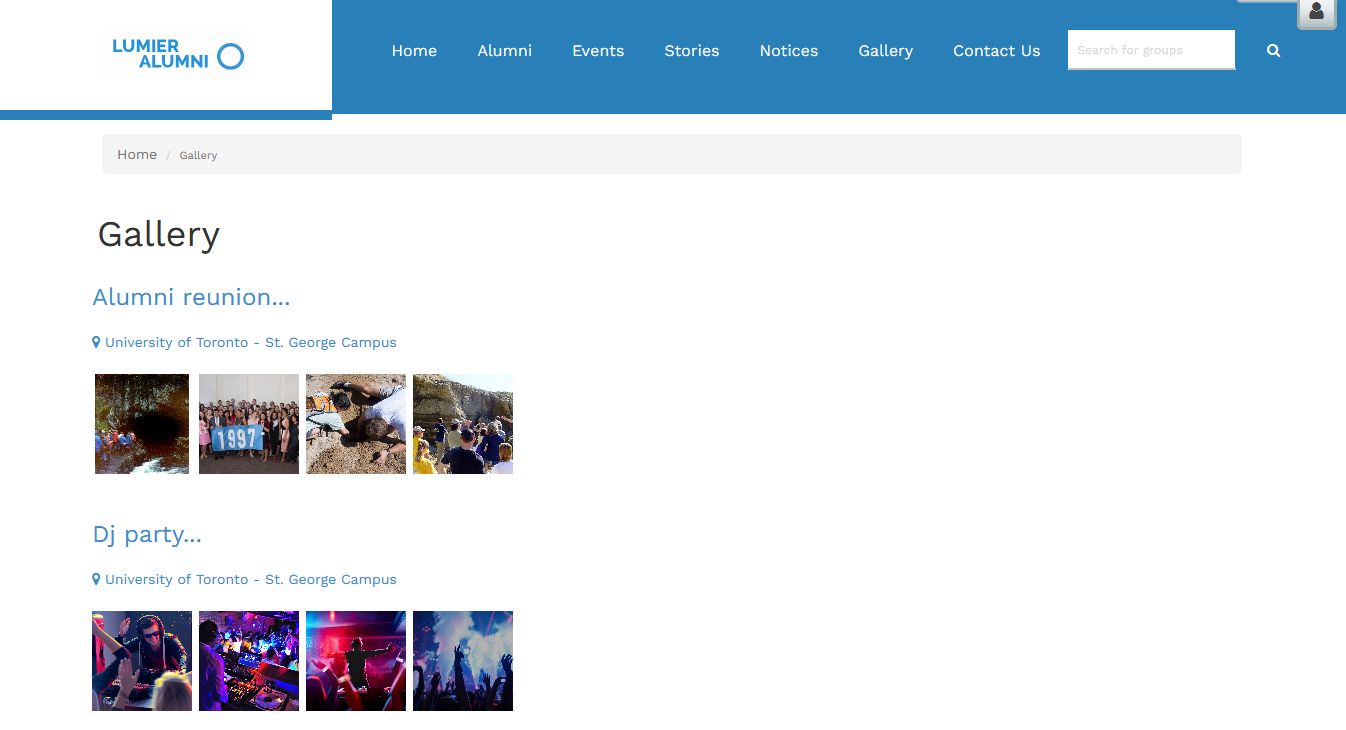
Task: Focus the Search for groups field
Action: point(1151,50)
